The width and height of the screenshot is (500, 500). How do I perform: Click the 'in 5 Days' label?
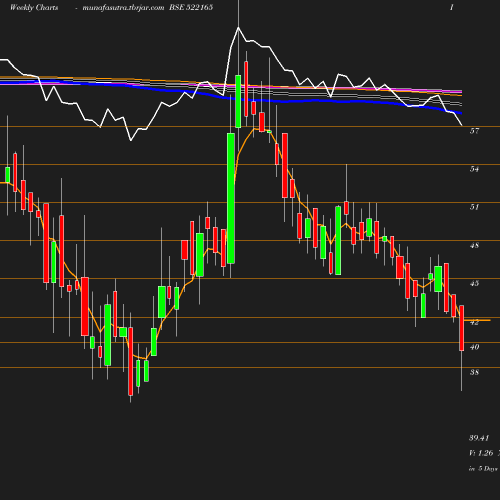point(483,468)
